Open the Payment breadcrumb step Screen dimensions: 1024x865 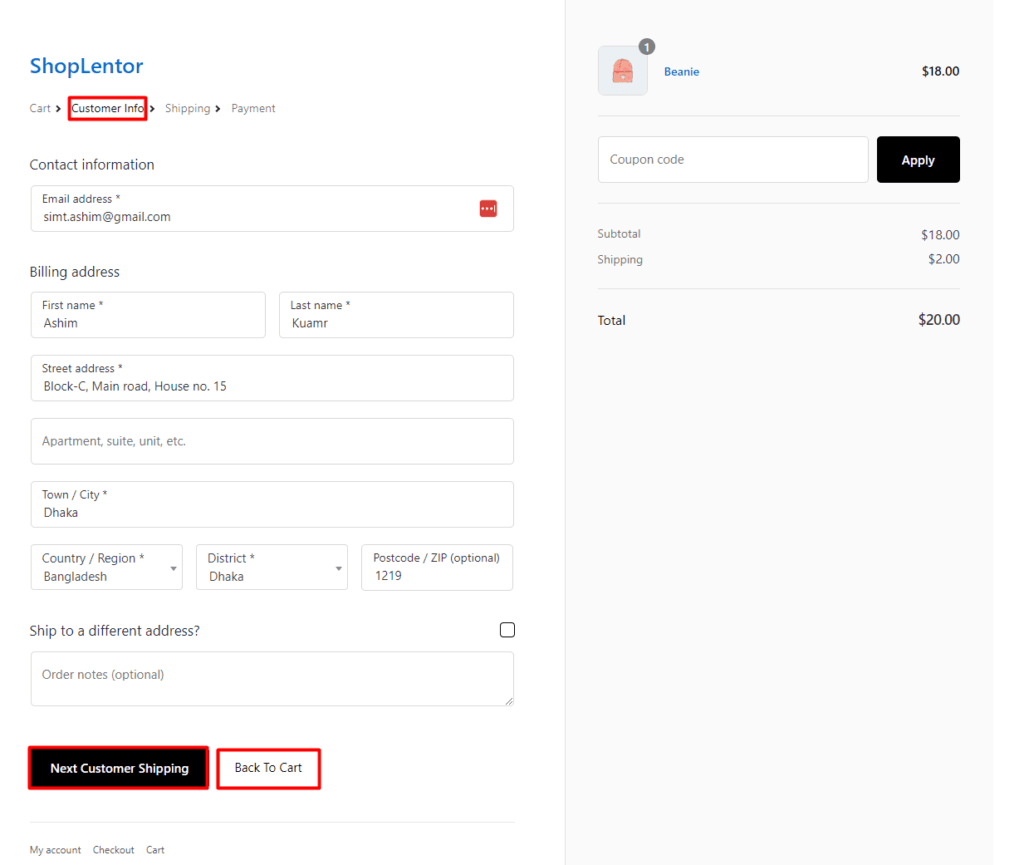coord(253,108)
